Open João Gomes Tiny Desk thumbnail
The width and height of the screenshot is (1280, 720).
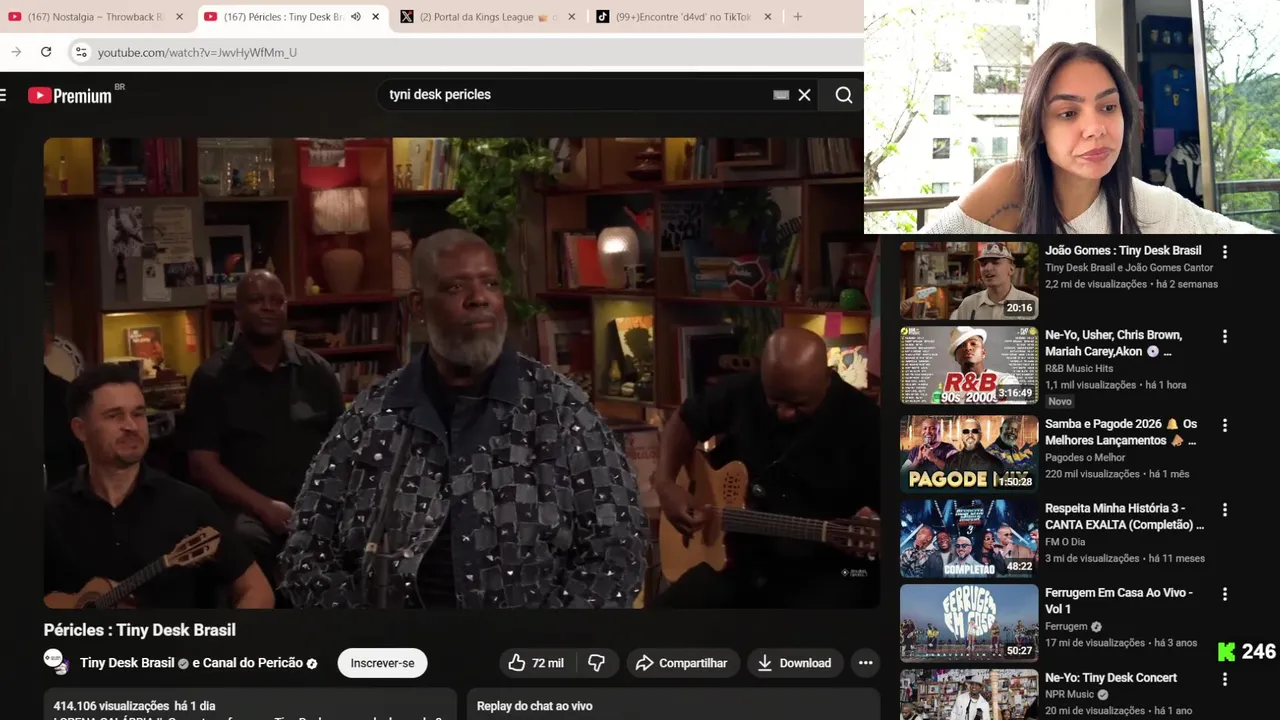tap(969, 280)
